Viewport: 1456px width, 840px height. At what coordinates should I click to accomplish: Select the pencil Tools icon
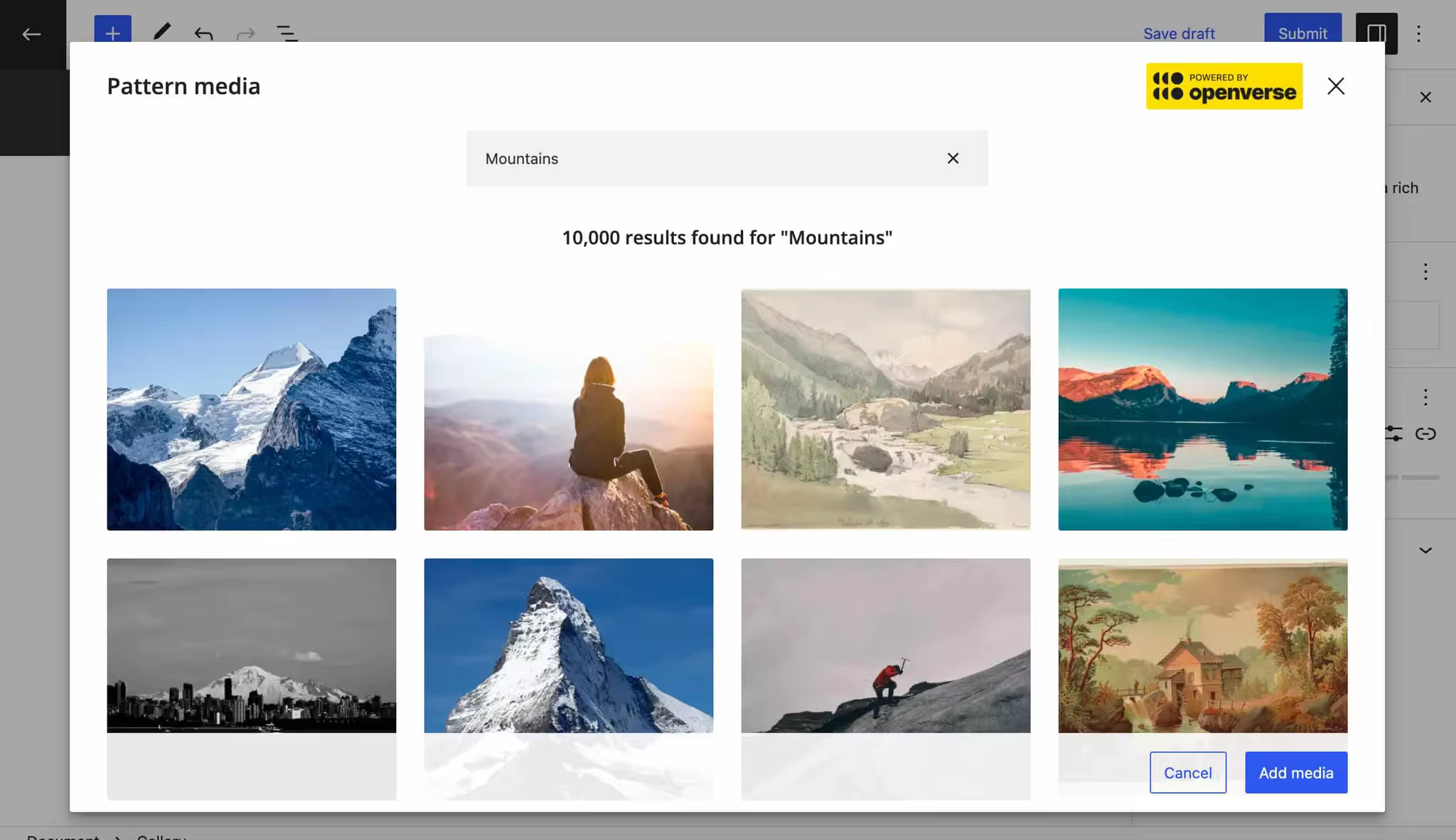point(161,32)
